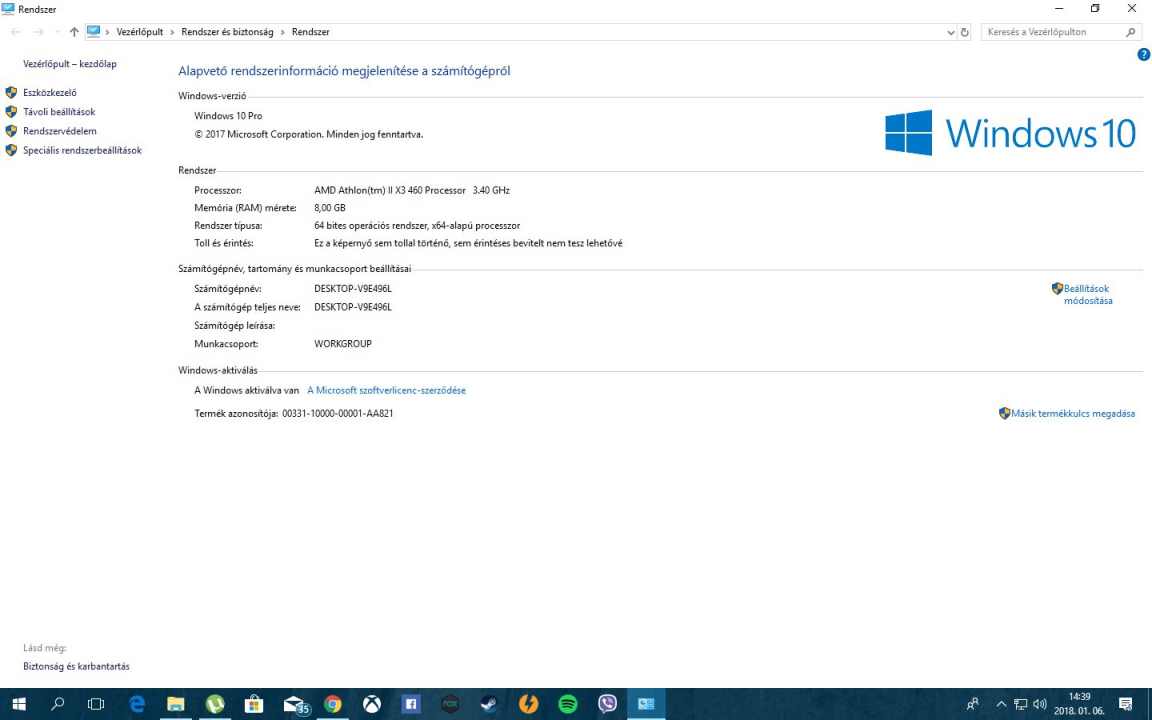Open the orange lightning bolt app on taskbar

tap(528, 705)
